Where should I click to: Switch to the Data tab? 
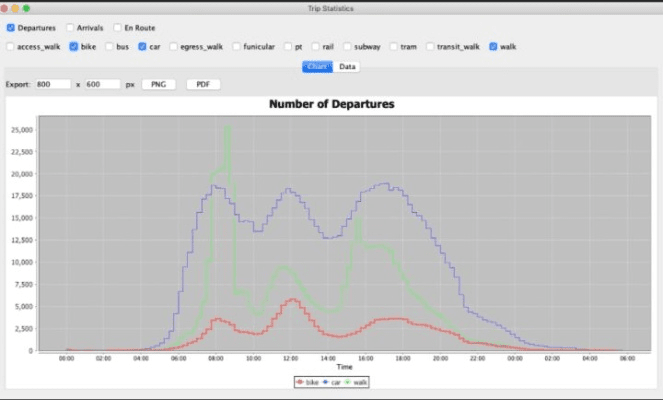pyautogui.click(x=347, y=67)
